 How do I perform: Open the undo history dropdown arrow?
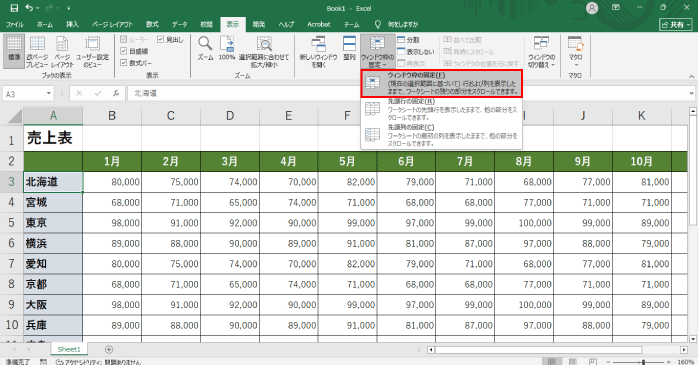coord(37,8)
